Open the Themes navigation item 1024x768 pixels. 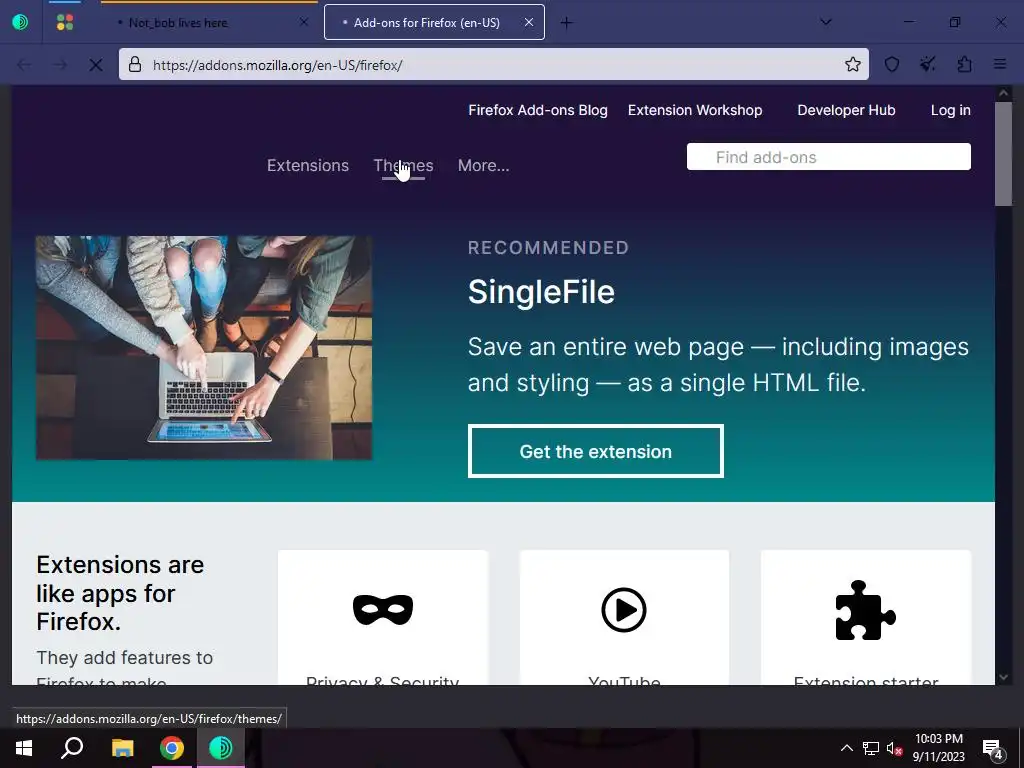[x=403, y=166]
